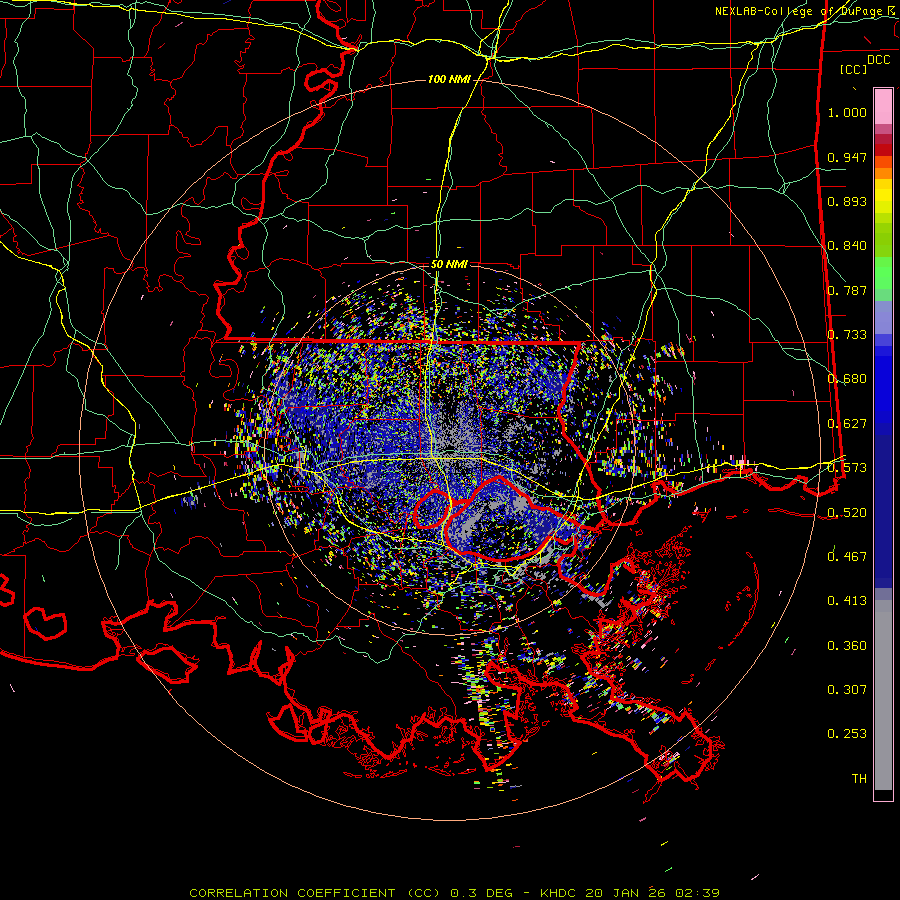Click the NEXLAB-College of DuPage credit text
The image size is (900, 900).
pyautogui.click(x=802, y=11)
